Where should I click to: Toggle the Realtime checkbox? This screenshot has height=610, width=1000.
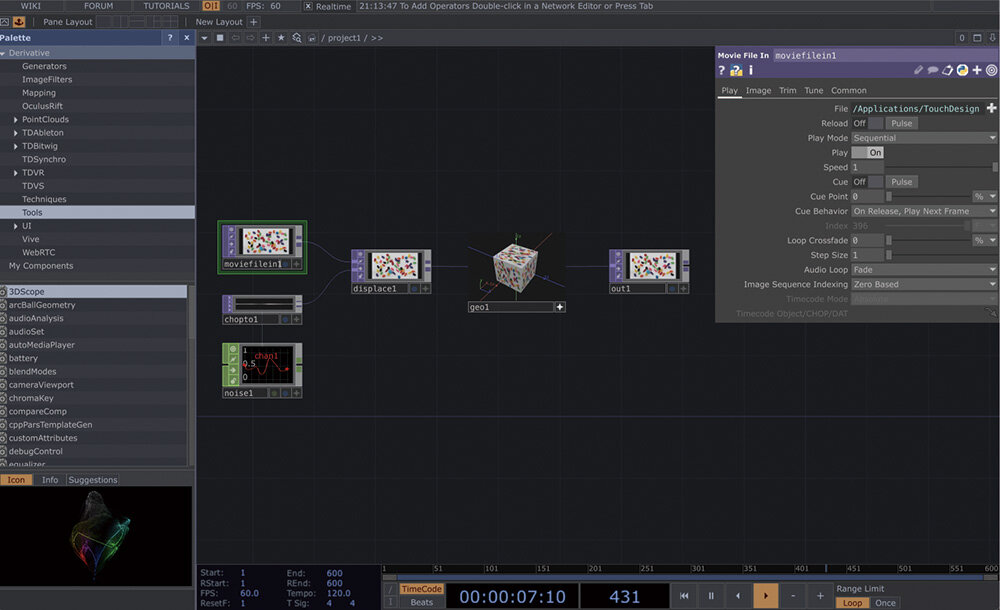pyautogui.click(x=308, y=6)
